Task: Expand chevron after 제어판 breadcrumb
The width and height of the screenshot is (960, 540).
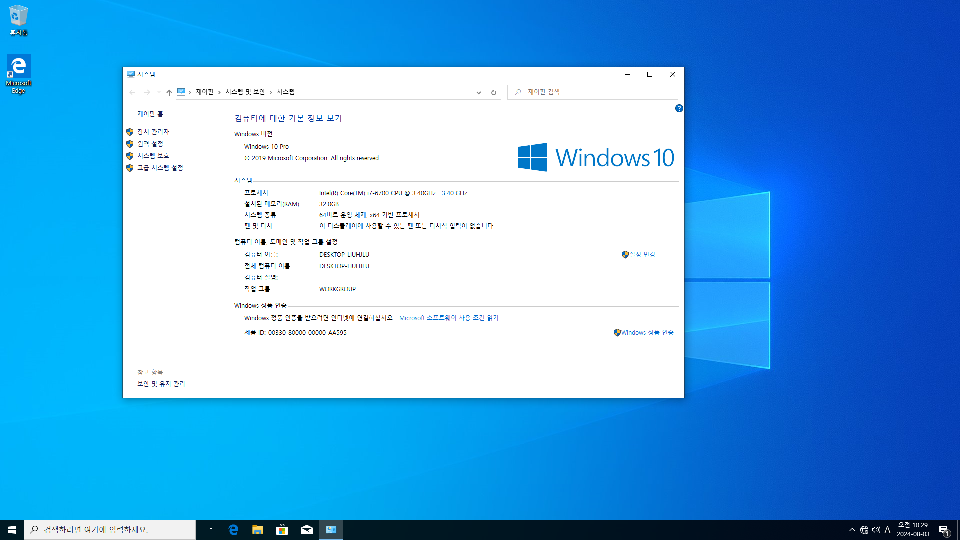Action: point(219,92)
